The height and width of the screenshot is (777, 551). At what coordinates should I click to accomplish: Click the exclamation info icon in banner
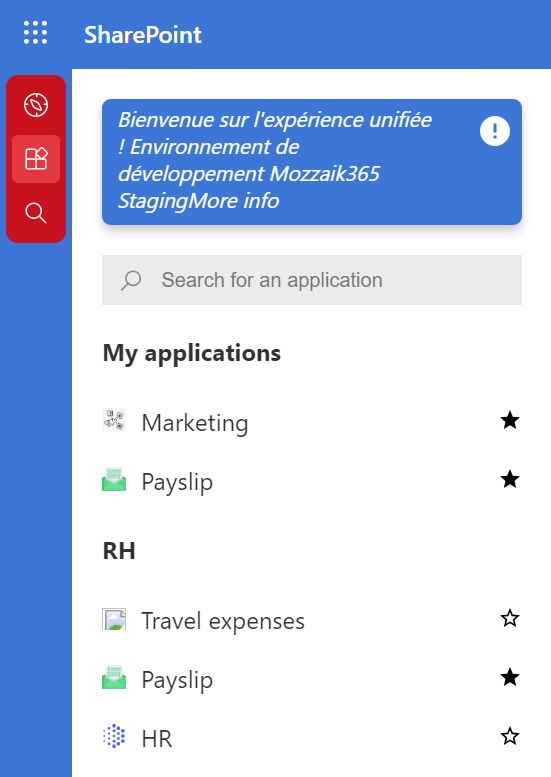495,131
